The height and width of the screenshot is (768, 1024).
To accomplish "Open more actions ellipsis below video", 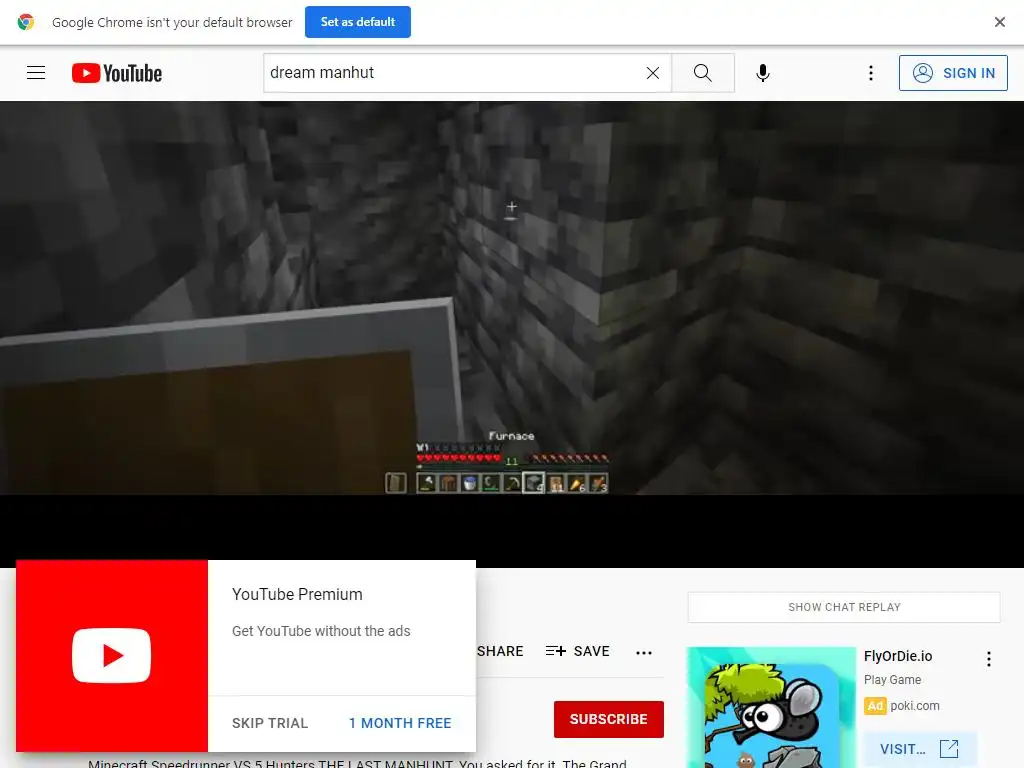I will tap(644, 652).
